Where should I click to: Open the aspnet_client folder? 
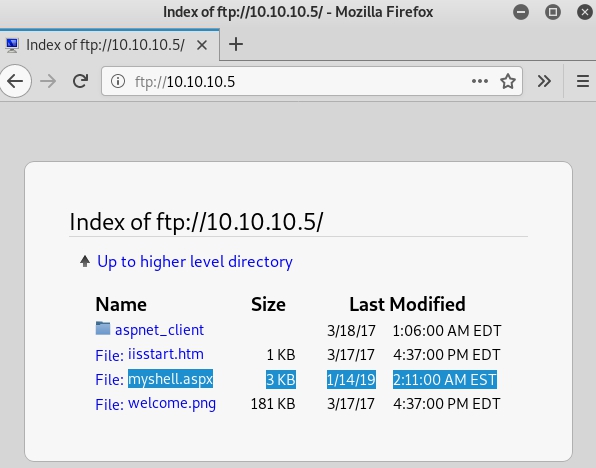[159, 330]
